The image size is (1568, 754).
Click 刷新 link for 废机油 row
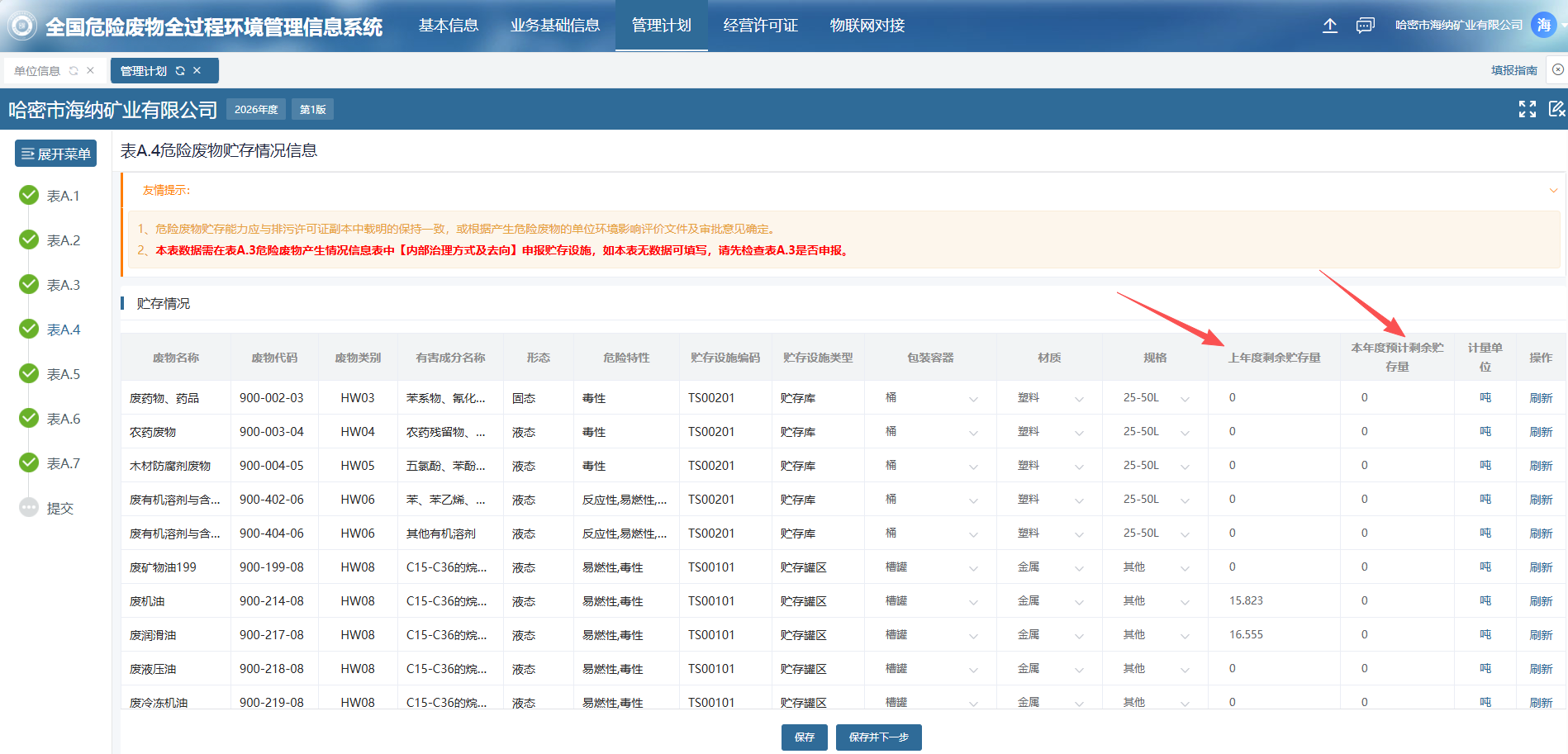(1541, 601)
